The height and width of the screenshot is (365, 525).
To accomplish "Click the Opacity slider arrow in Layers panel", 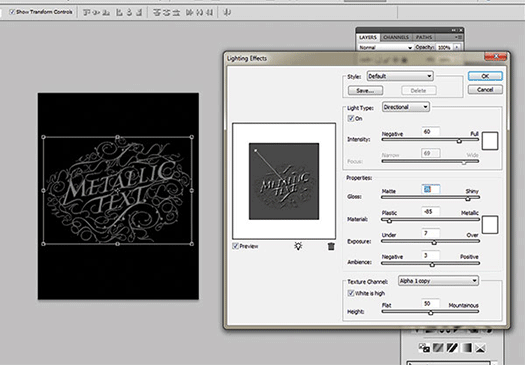I will coord(457,48).
